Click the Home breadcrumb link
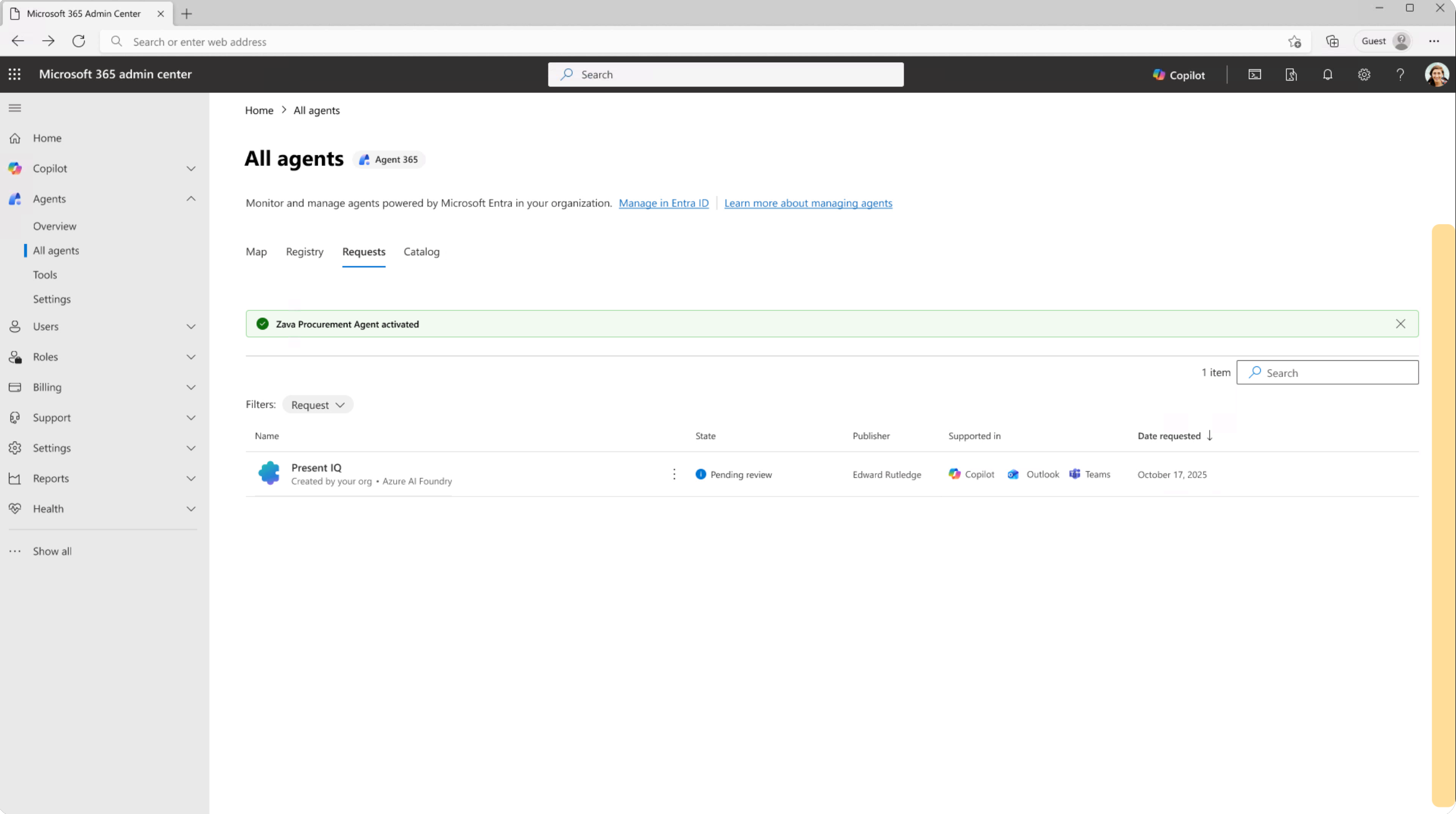Image resolution: width=1456 pixels, height=814 pixels. pos(259,110)
